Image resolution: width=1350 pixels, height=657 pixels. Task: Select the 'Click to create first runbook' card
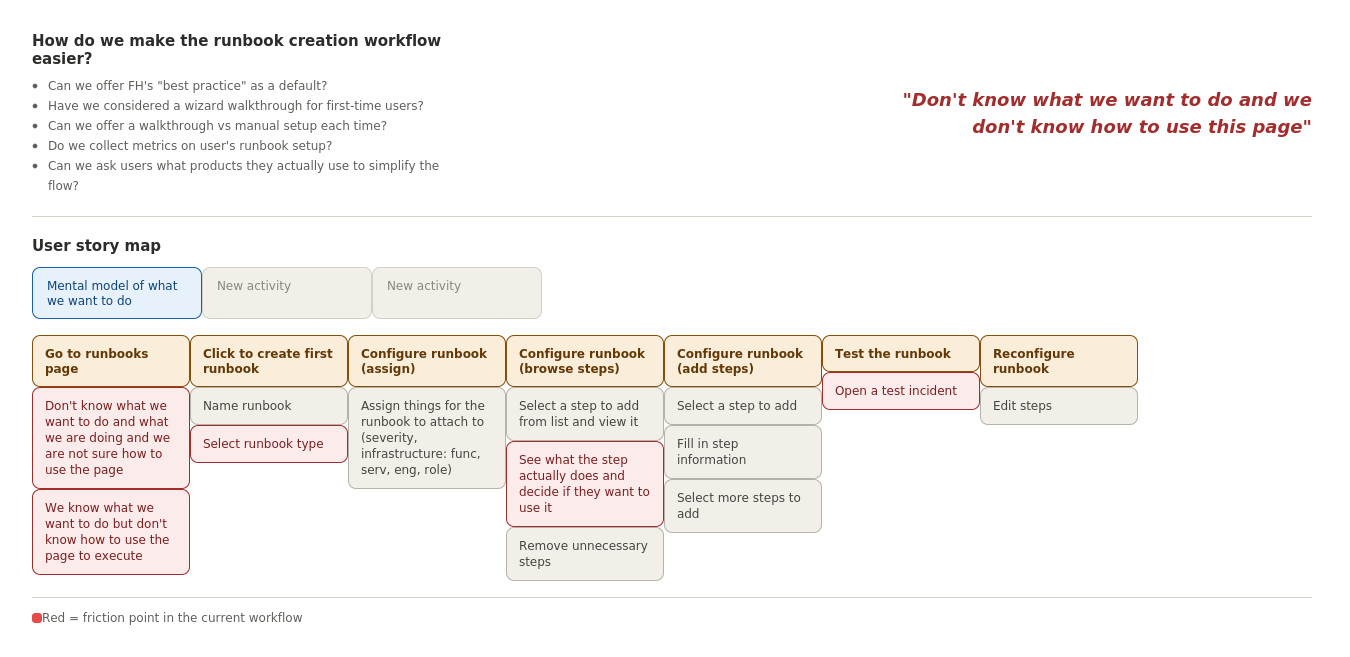click(x=269, y=361)
